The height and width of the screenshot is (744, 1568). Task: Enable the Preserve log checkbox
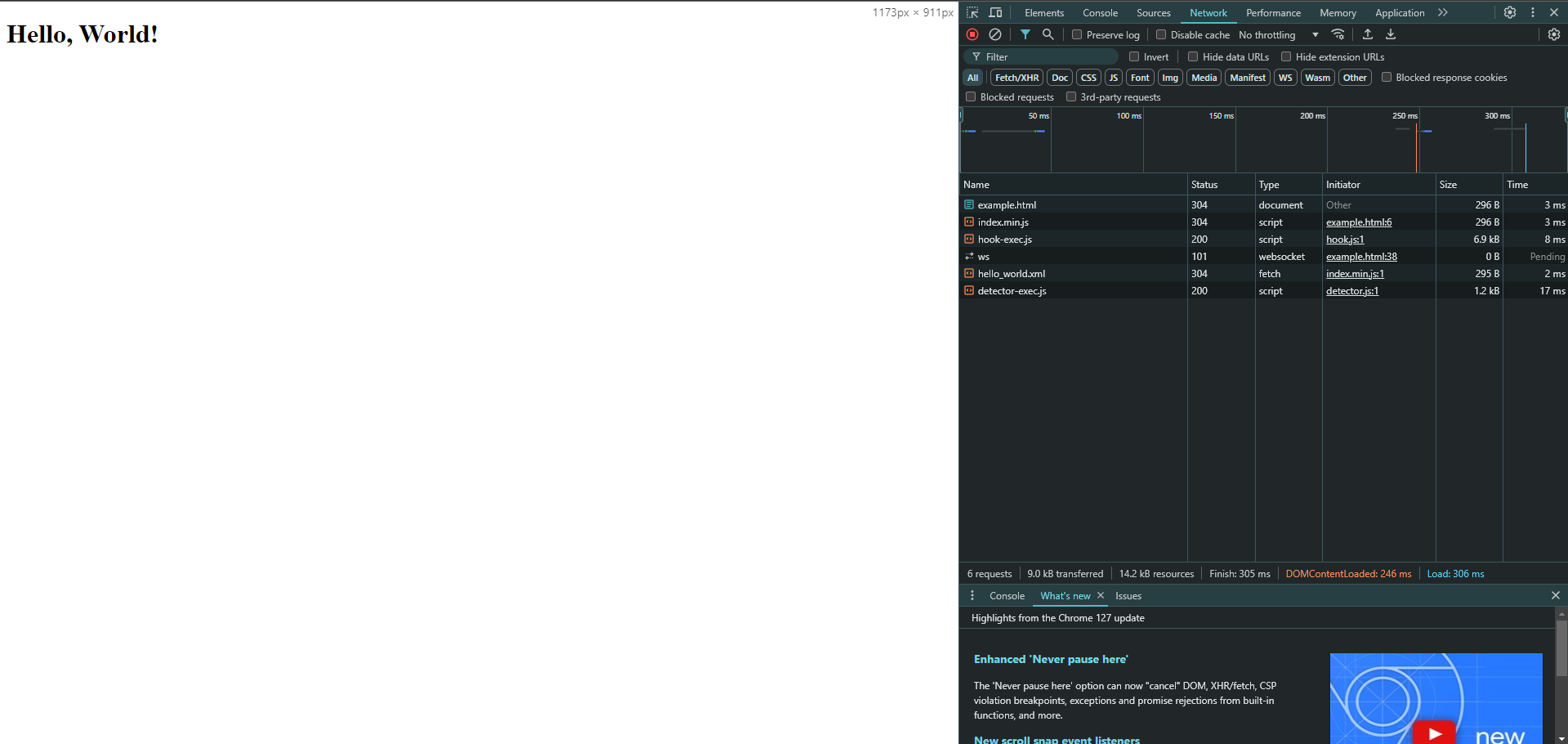tap(1077, 34)
